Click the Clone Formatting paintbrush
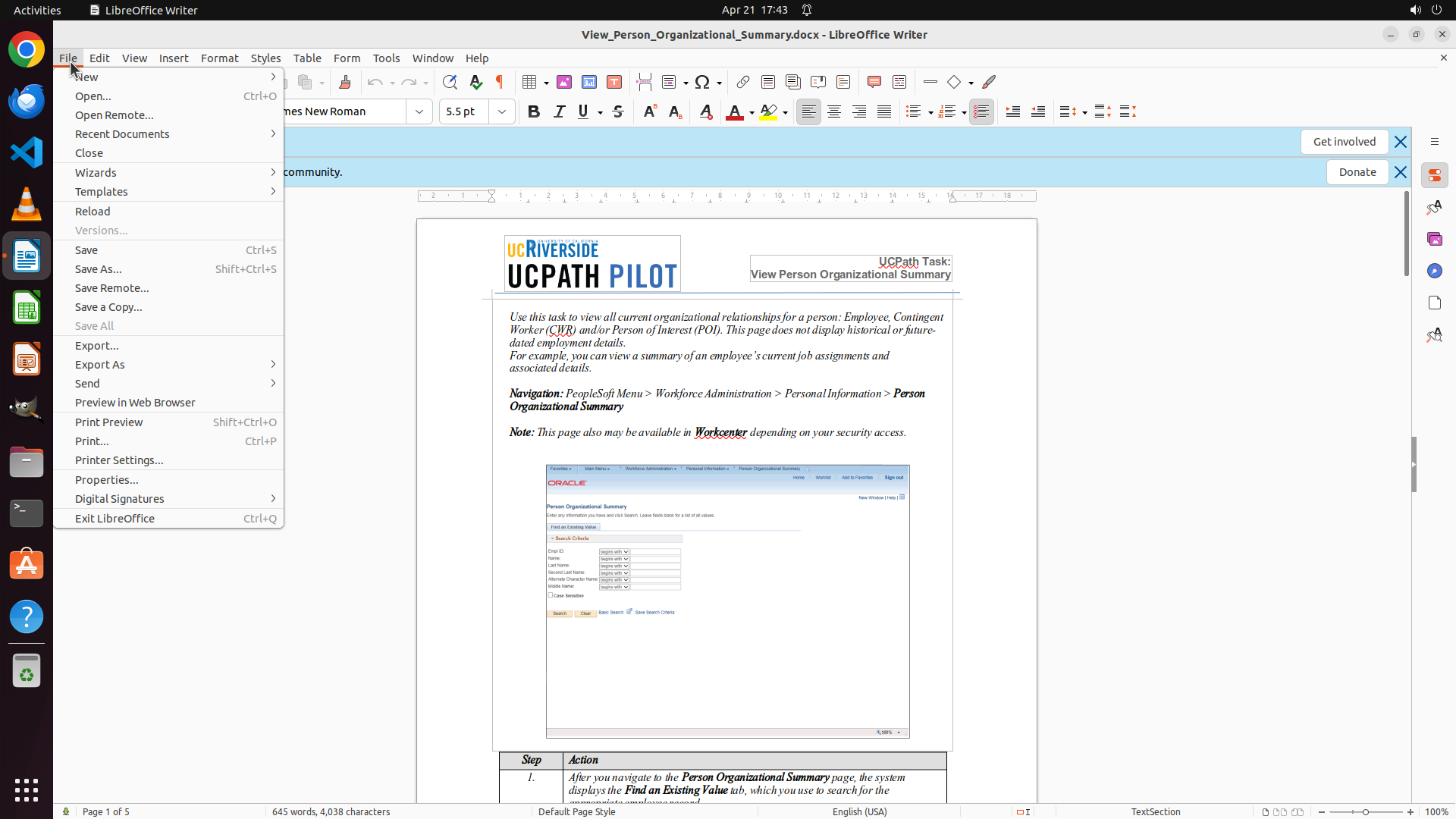The width and height of the screenshot is (1456, 819). (x=345, y=82)
